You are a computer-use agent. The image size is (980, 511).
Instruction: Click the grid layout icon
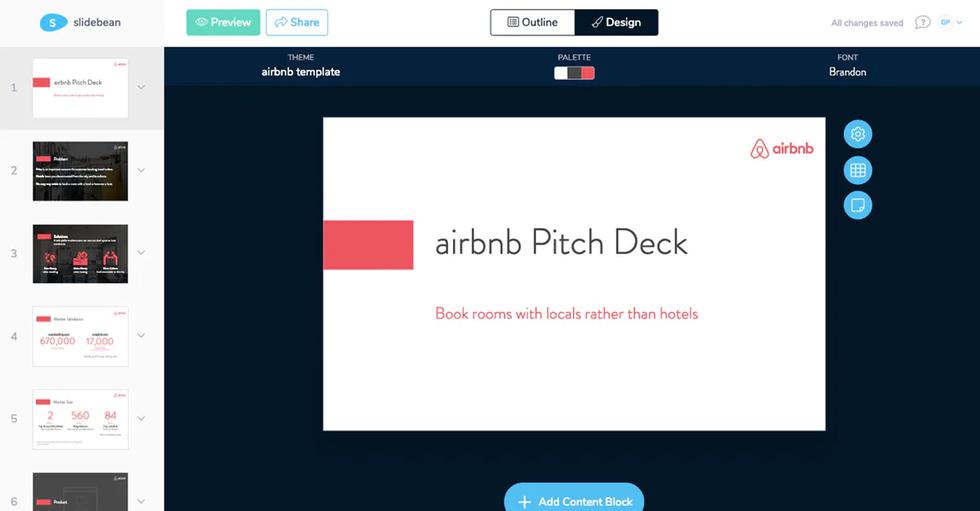tap(857, 170)
